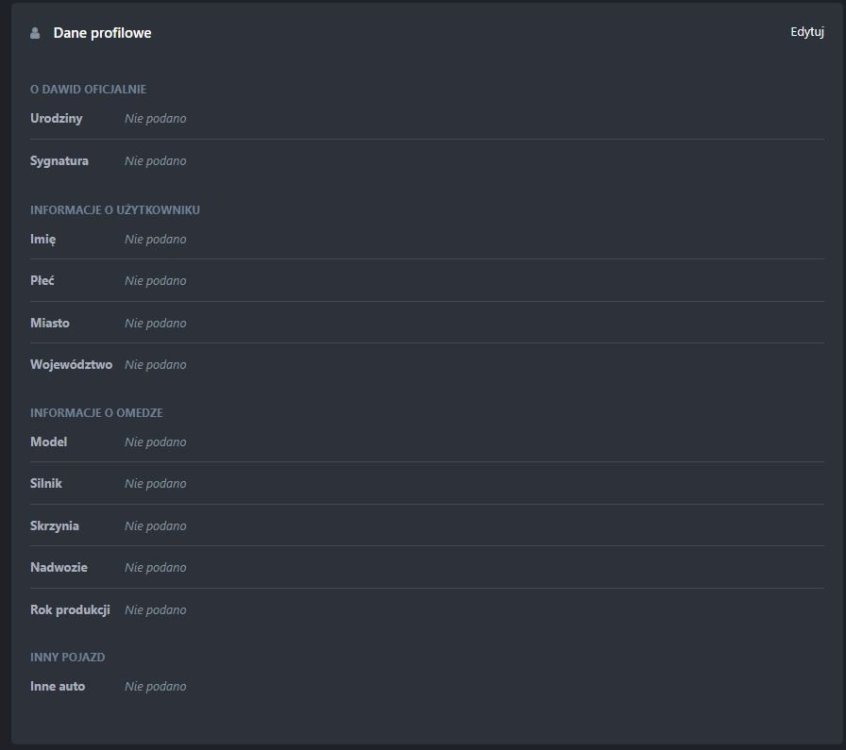Select the Sygnatura field value
846x750 pixels.
tap(153, 159)
